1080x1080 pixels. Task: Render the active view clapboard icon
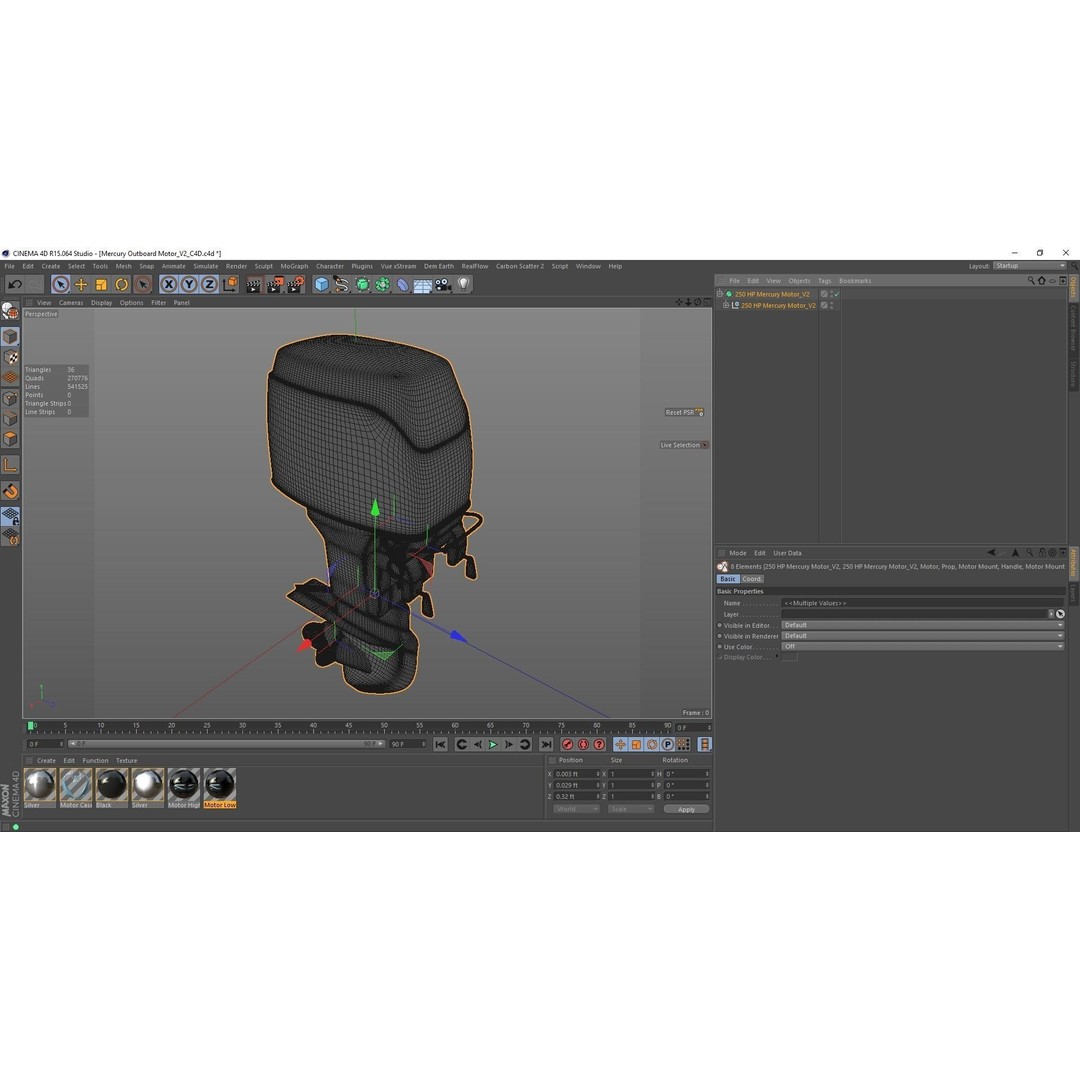pos(253,284)
